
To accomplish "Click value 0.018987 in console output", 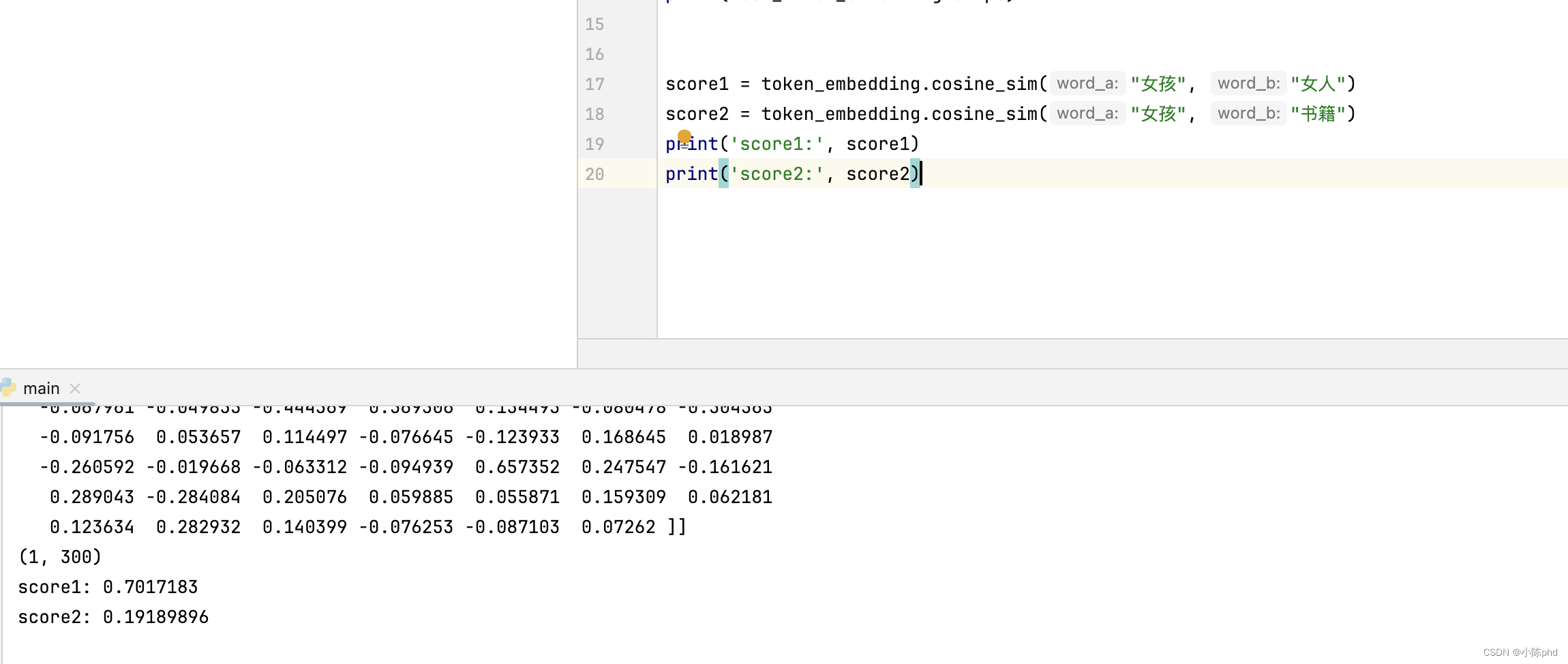I will tap(730, 437).
